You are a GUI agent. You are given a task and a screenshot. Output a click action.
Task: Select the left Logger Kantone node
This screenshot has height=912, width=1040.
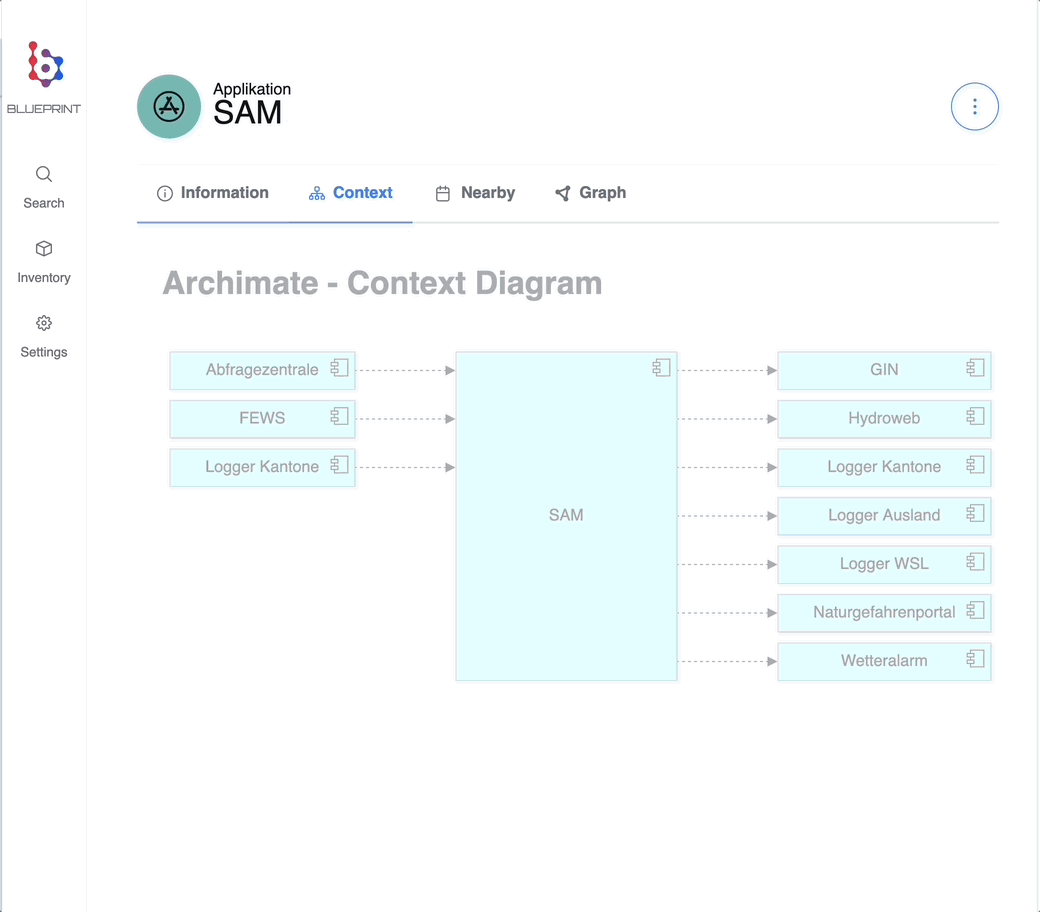263,467
